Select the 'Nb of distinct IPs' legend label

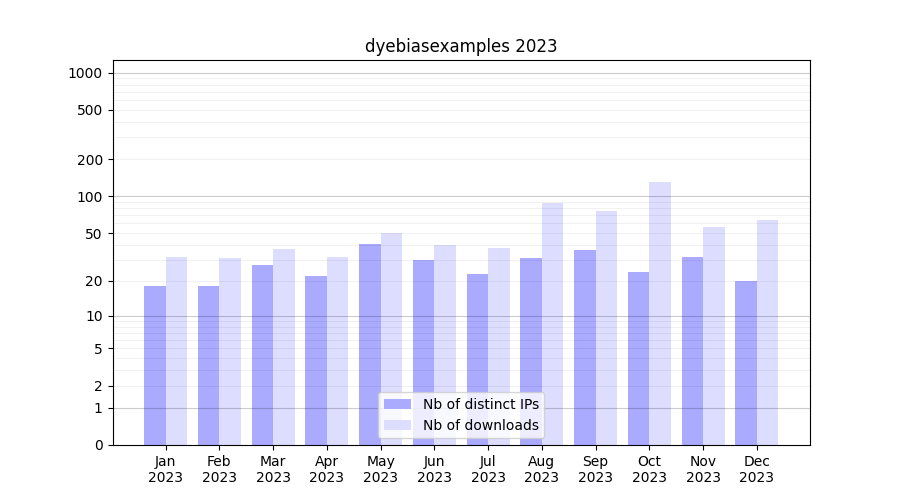480,404
